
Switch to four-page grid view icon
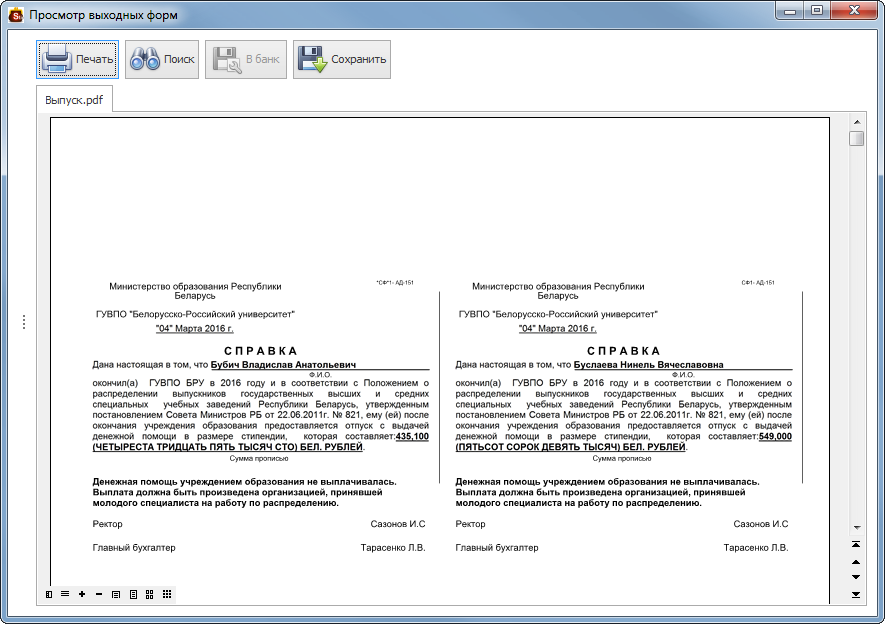click(150, 594)
